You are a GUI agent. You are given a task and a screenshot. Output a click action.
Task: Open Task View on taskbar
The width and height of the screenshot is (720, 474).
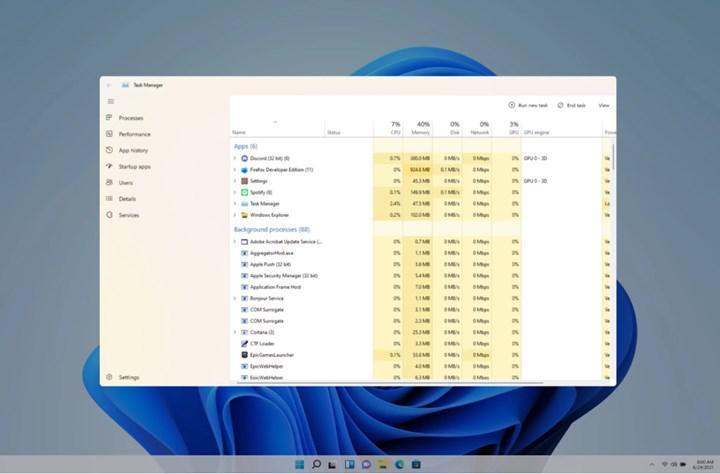point(332,464)
